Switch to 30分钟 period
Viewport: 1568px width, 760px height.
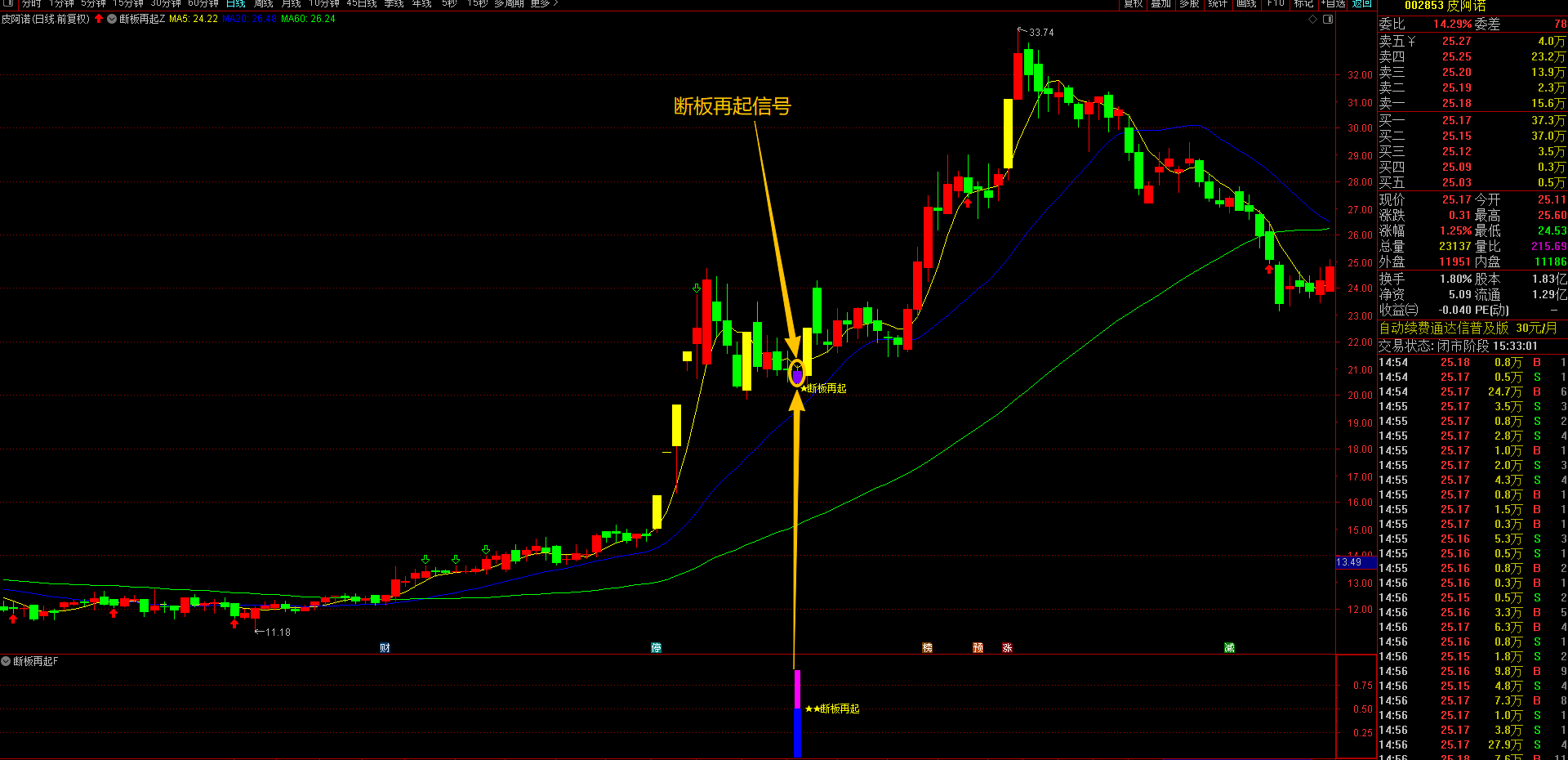pos(166,3)
